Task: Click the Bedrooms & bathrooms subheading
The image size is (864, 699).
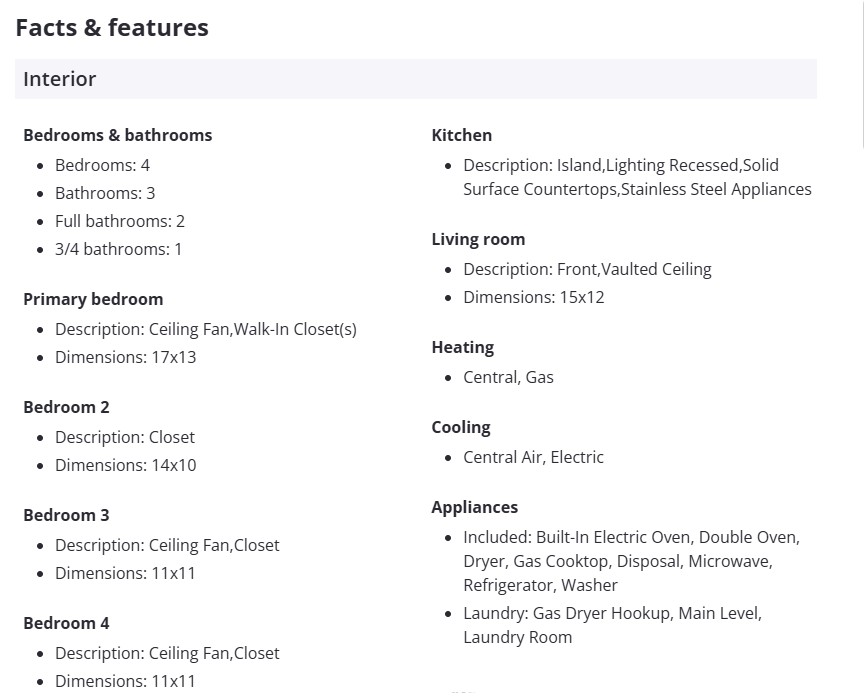Action: point(117,135)
